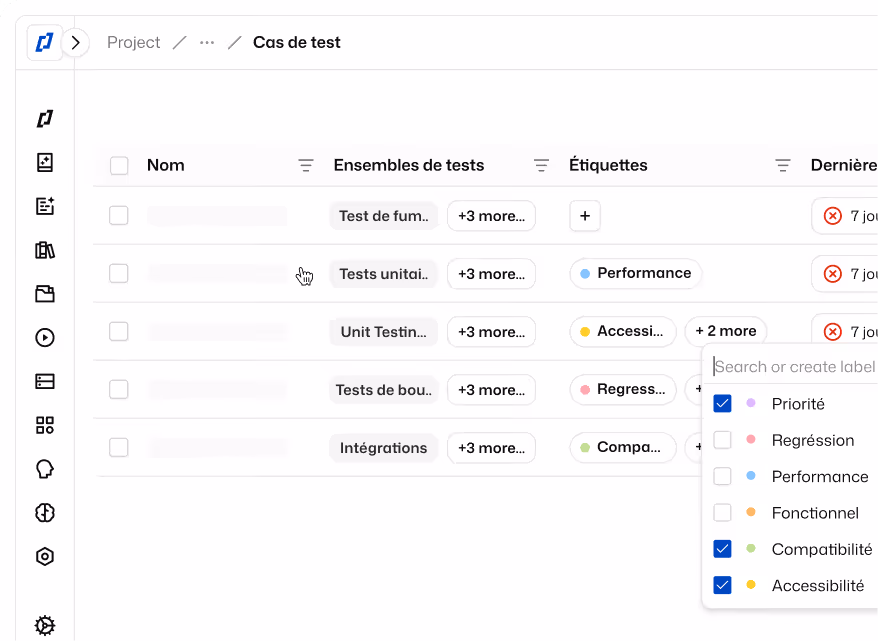Image resolution: width=878 pixels, height=641 pixels.
Task: Go to Project in breadcrumb
Action: click(x=133, y=43)
